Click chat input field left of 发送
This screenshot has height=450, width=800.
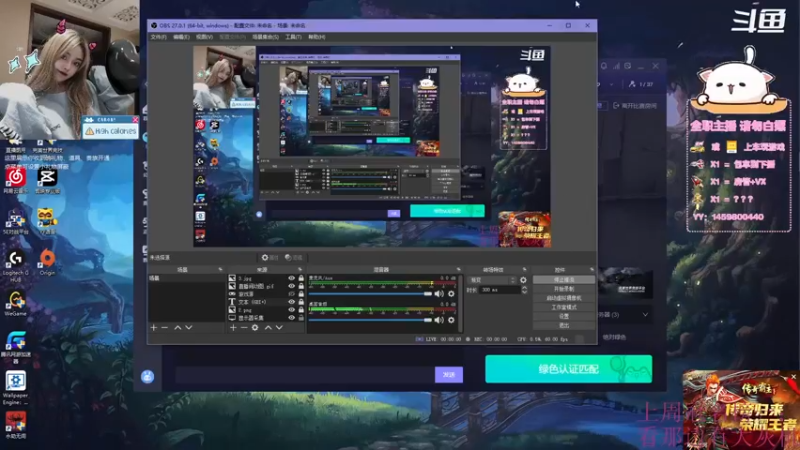(x=305, y=375)
